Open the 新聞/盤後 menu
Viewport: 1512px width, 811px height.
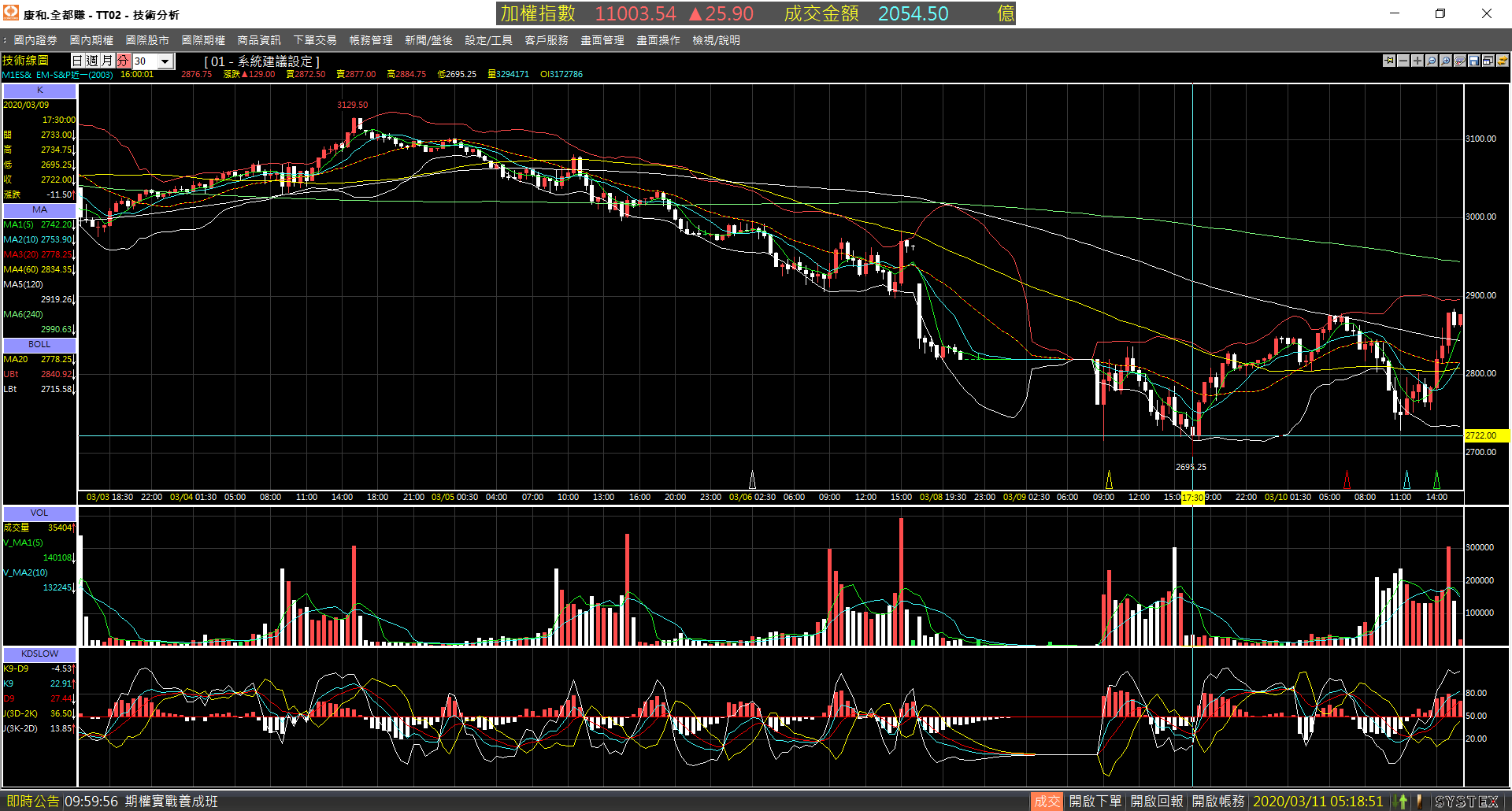(428, 40)
